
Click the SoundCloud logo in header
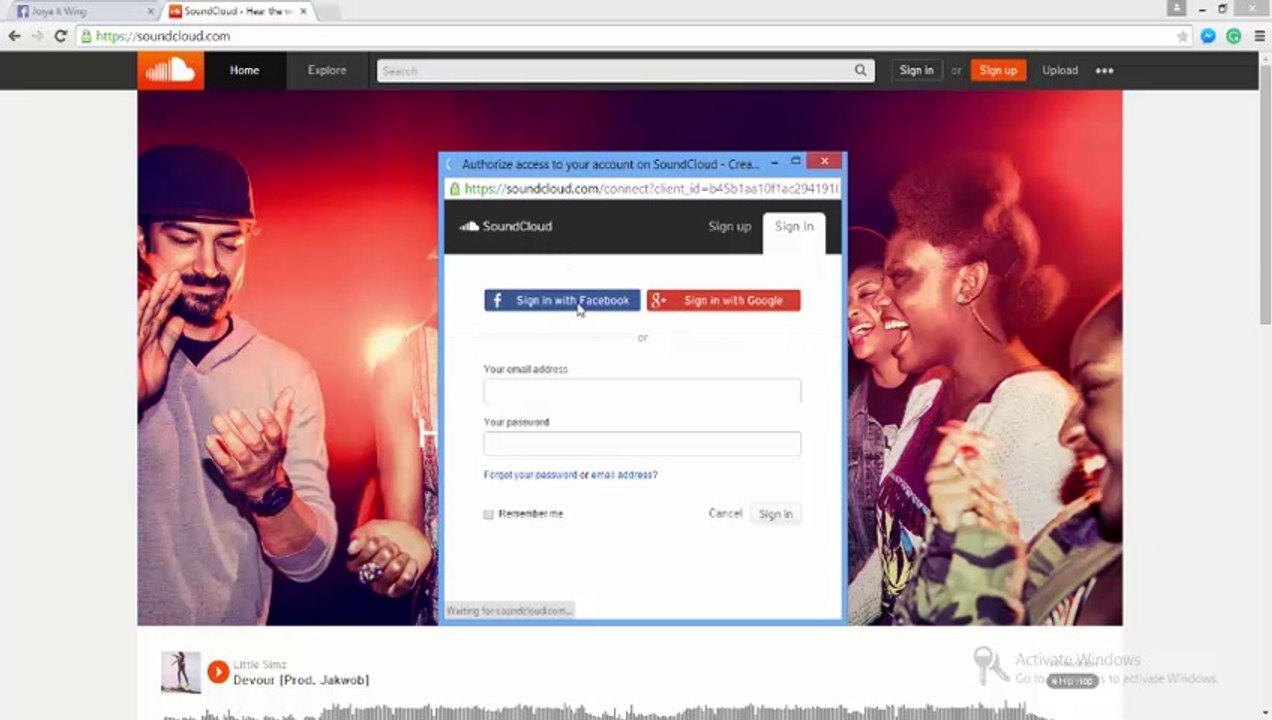(170, 70)
